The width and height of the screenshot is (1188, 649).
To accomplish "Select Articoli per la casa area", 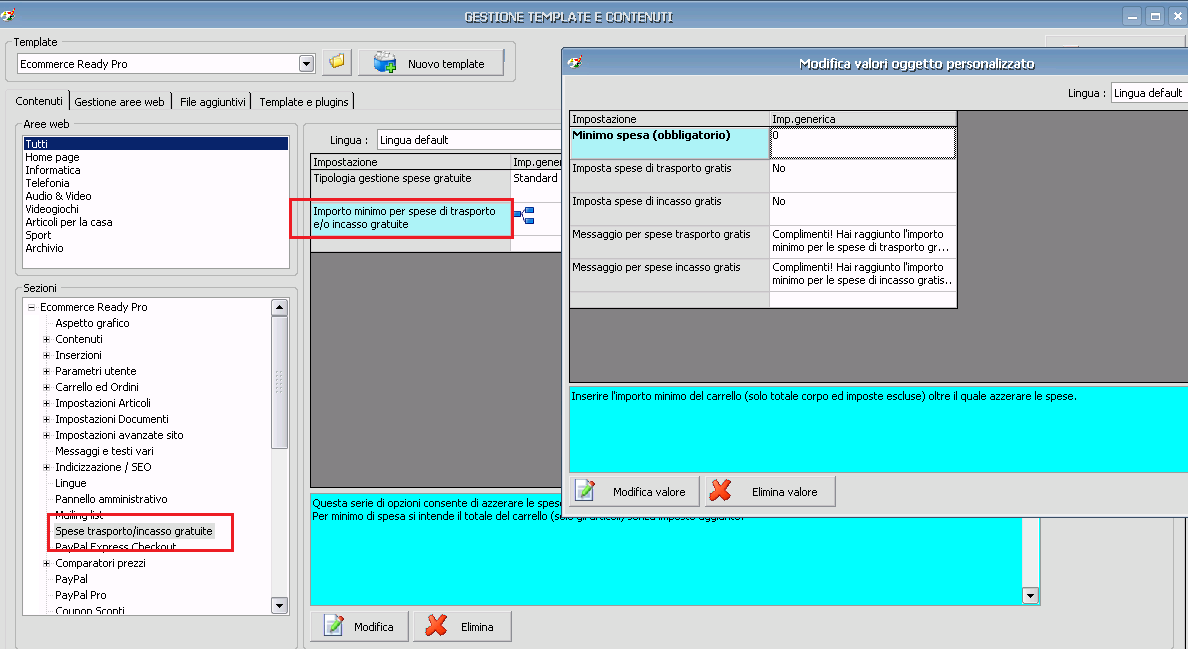I will (68, 222).
